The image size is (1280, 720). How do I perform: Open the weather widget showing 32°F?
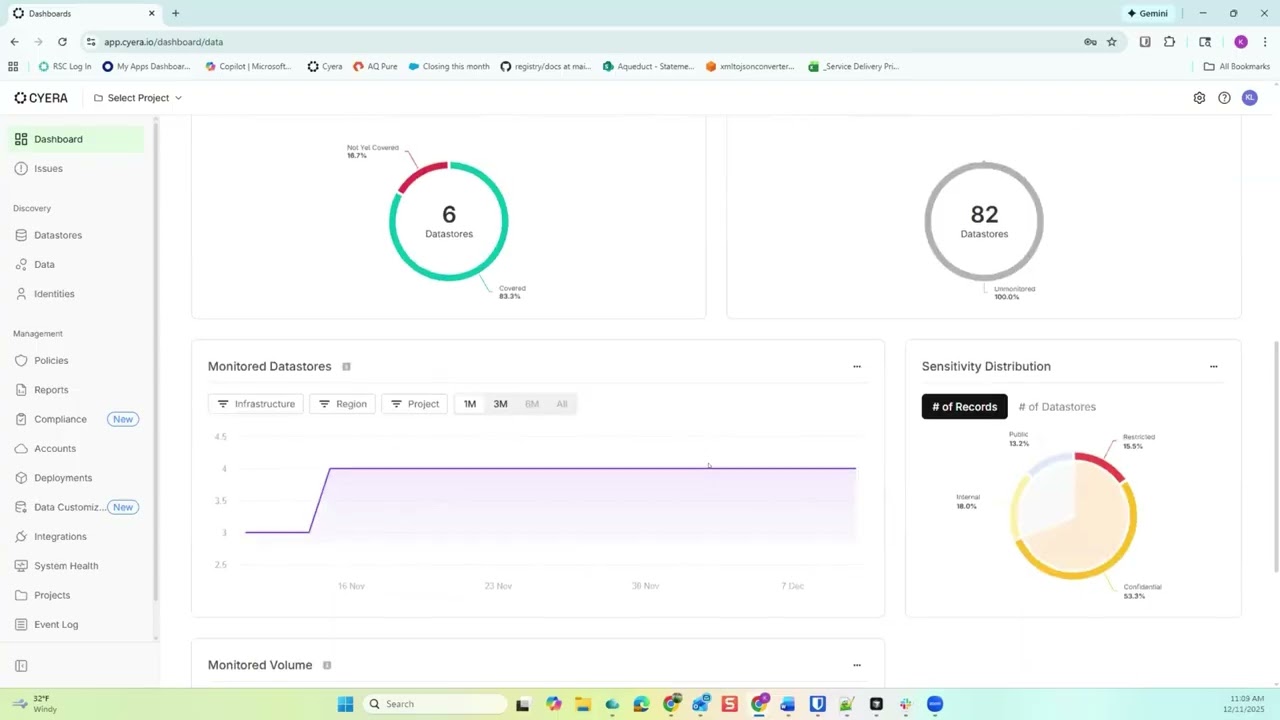33,704
